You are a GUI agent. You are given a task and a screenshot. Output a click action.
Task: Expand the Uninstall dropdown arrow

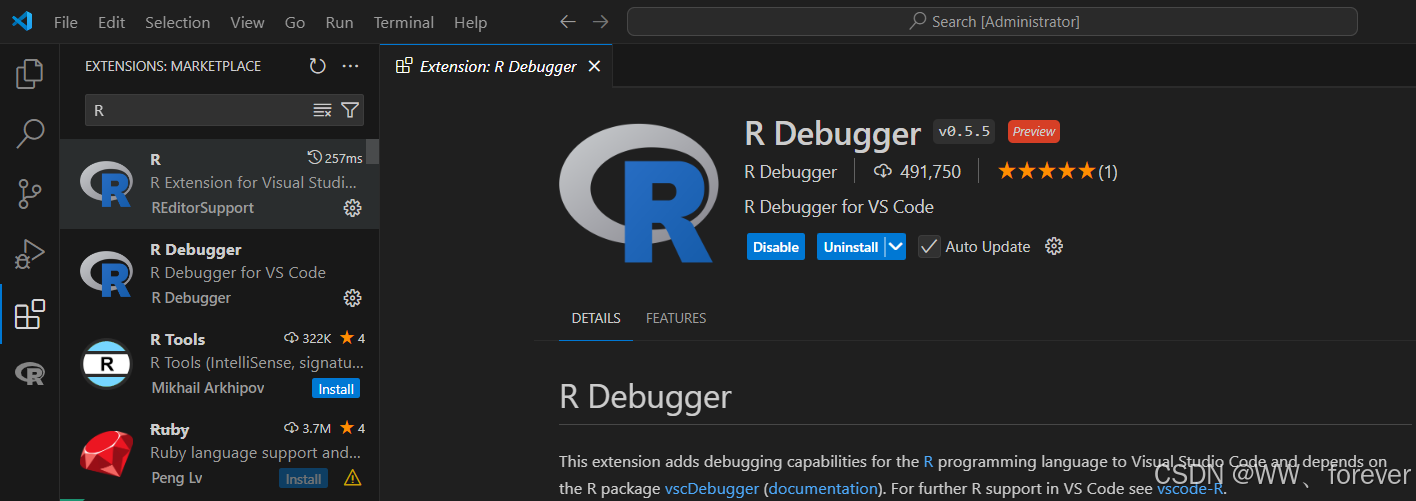coord(896,247)
